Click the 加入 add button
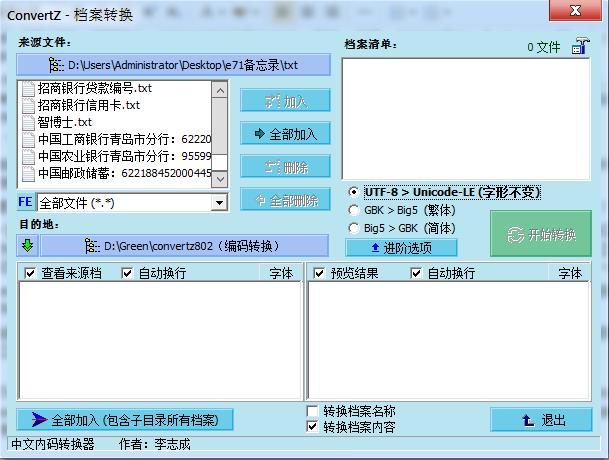The image size is (609, 460). coord(285,101)
